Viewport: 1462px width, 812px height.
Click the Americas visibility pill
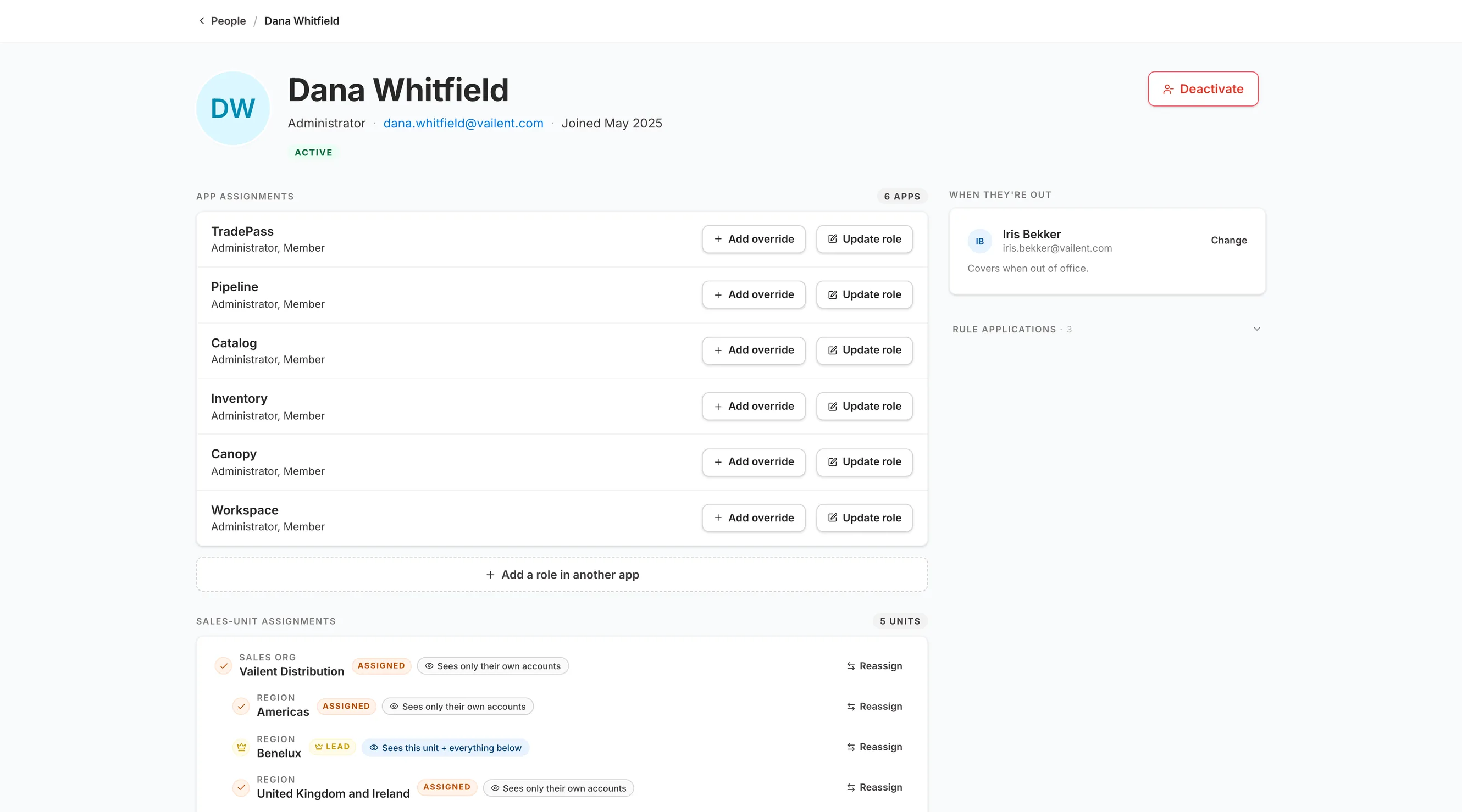[457, 707]
